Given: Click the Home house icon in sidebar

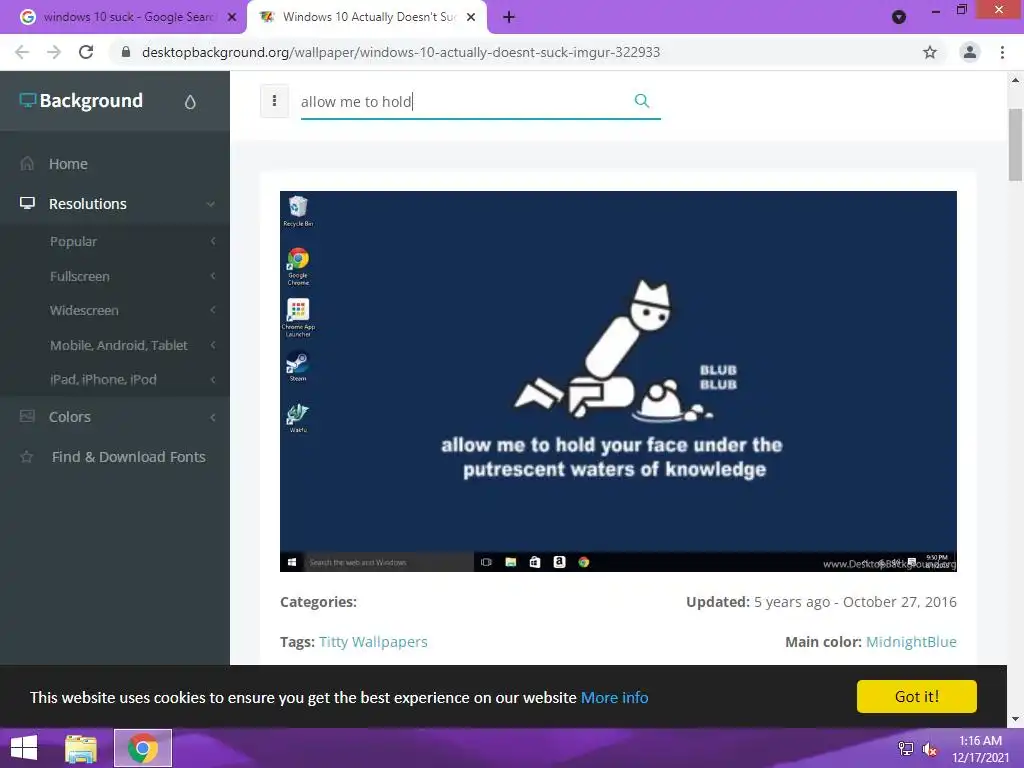Looking at the screenshot, I should pyautogui.click(x=27, y=163).
